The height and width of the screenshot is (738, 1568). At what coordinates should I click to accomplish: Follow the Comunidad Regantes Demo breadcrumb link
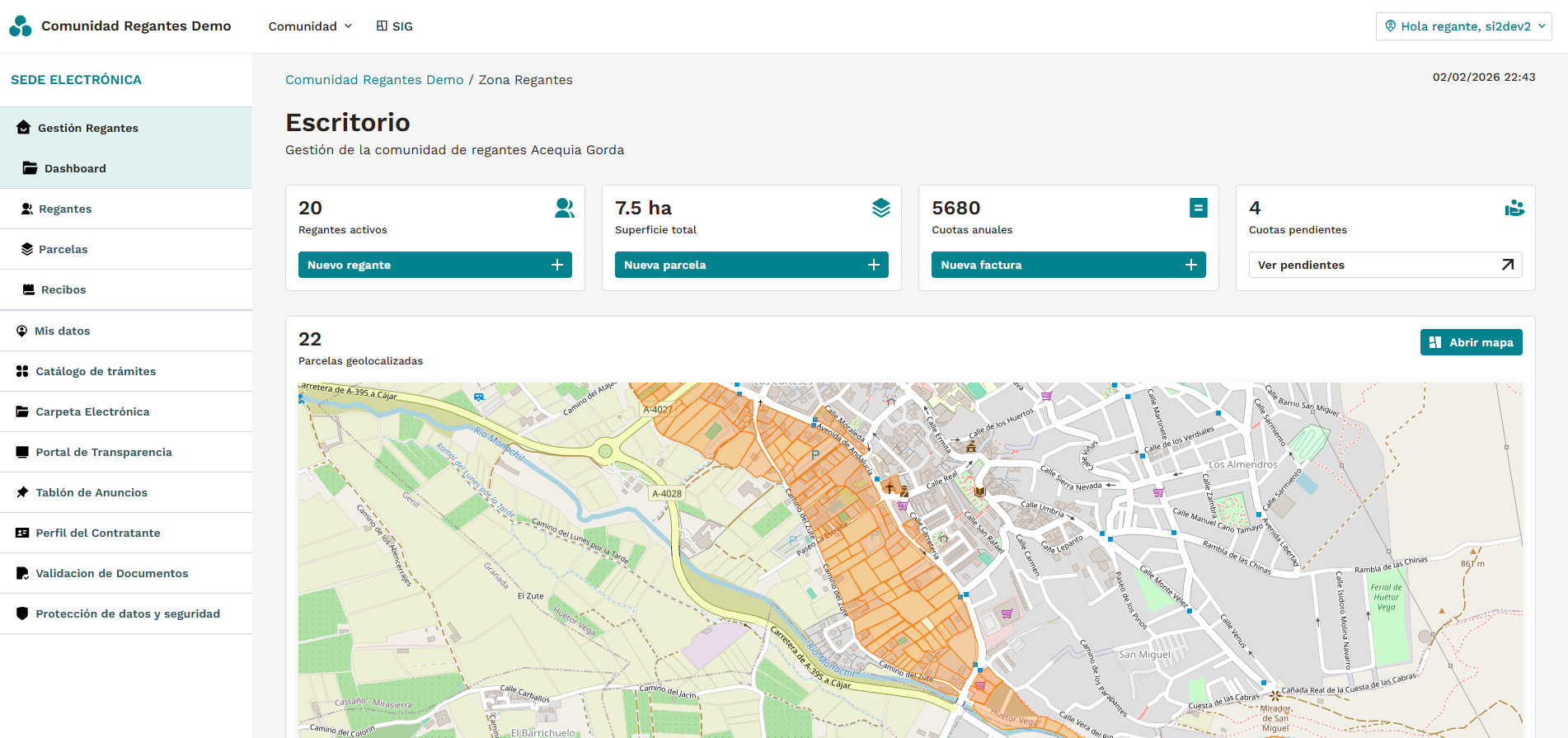(x=374, y=80)
